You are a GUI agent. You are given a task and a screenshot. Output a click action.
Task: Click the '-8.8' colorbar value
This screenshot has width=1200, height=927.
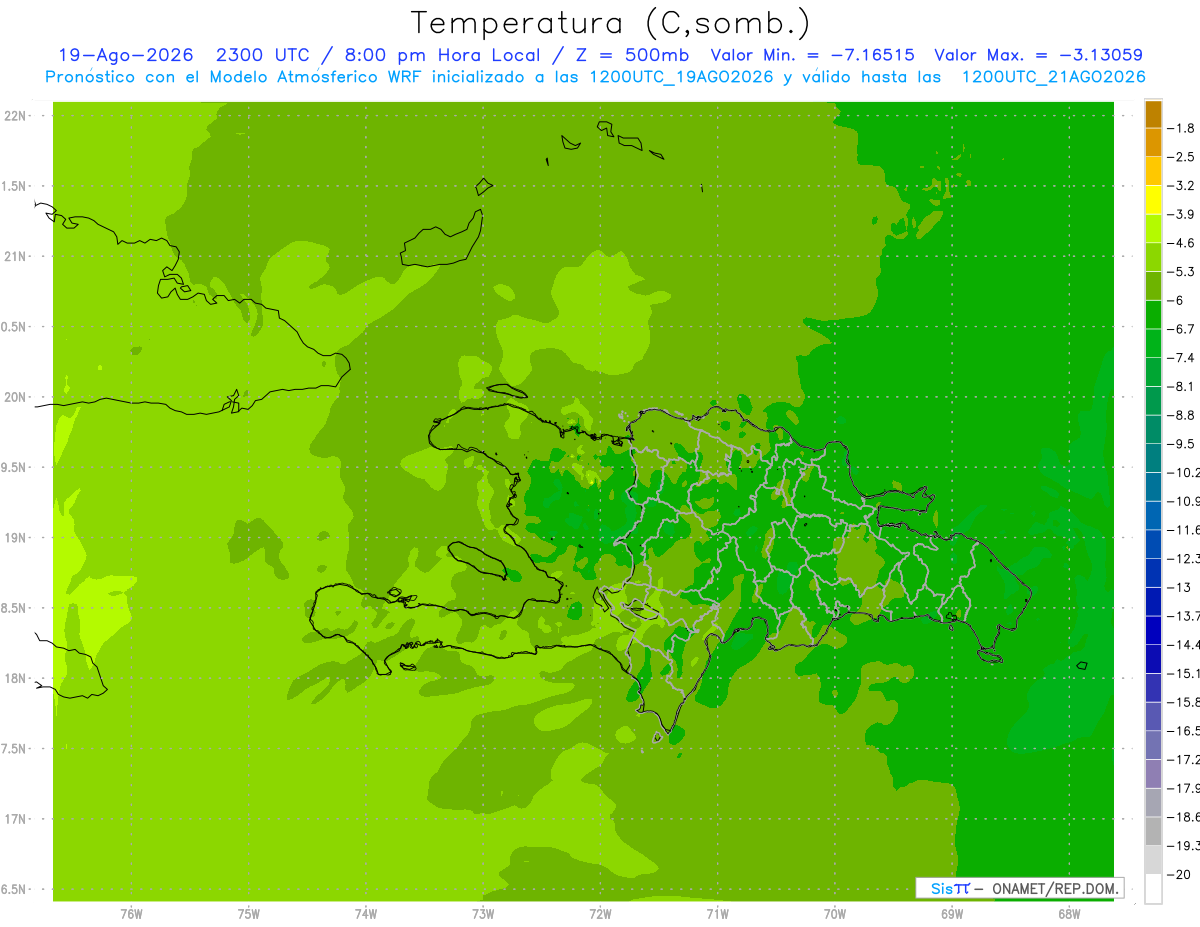1182,415
